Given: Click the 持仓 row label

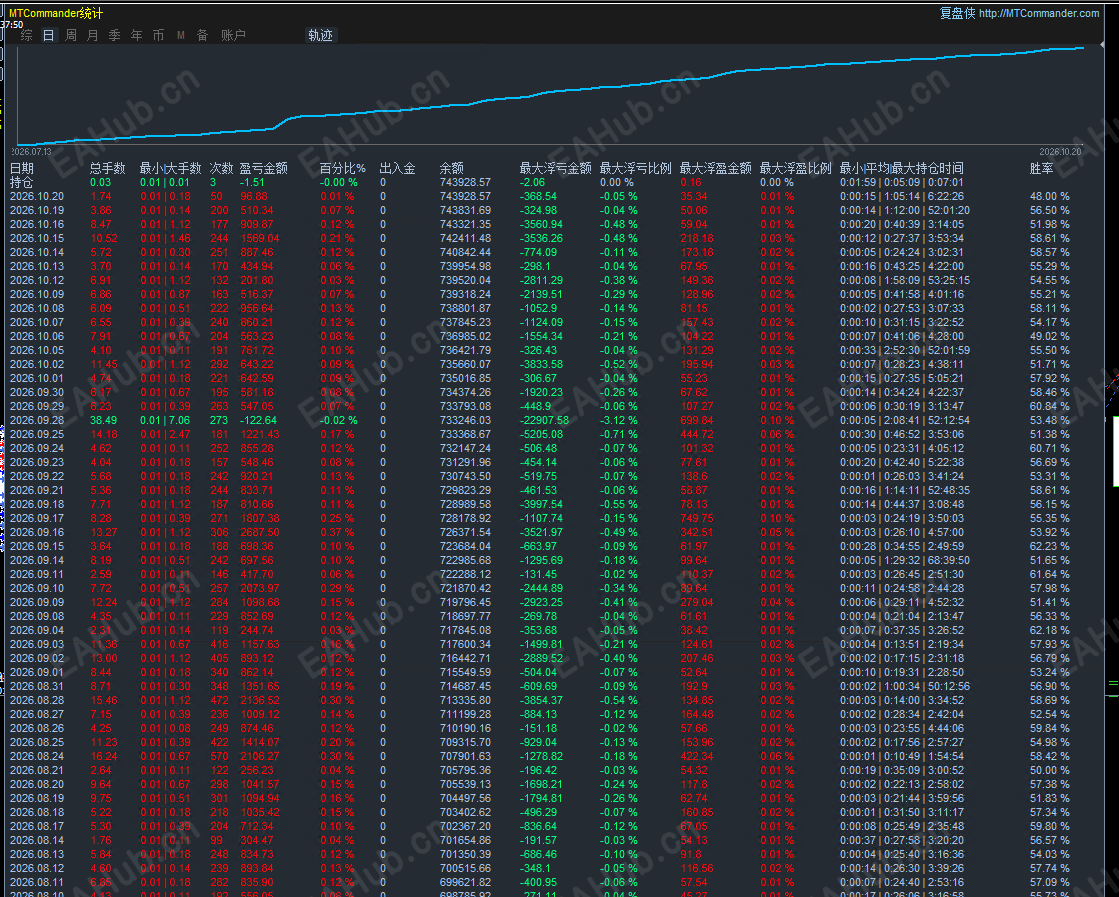Looking at the screenshot, I should (22, 183).
